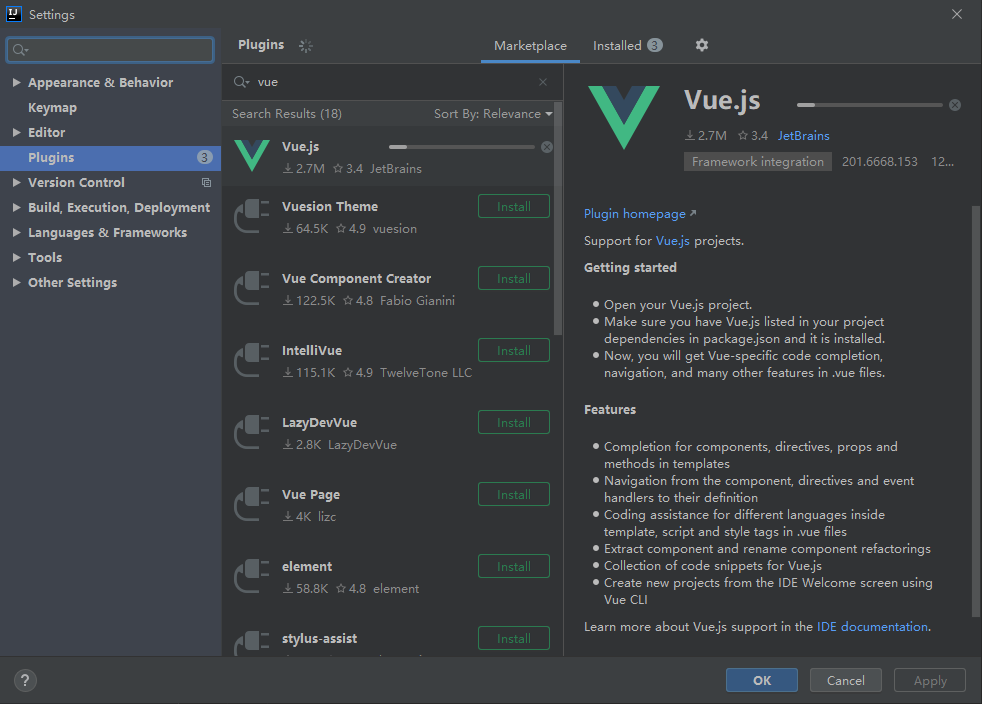
Task: Click the Vue.js download progress bar in list
Action: (462, 147)
